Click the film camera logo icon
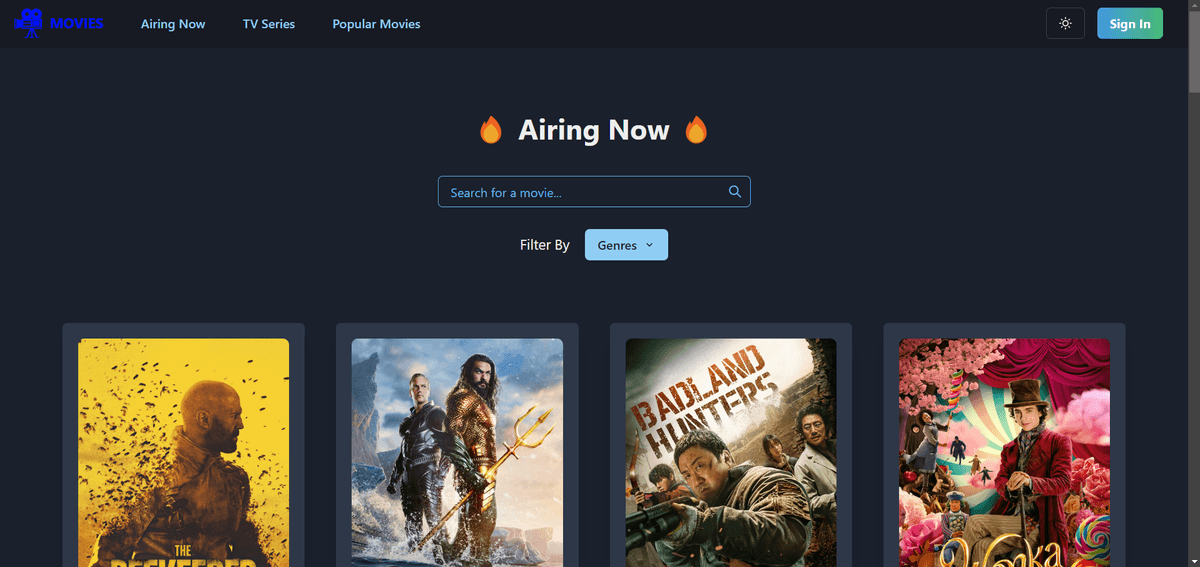This screenshot has width=1200, height=567. point(28,23)
